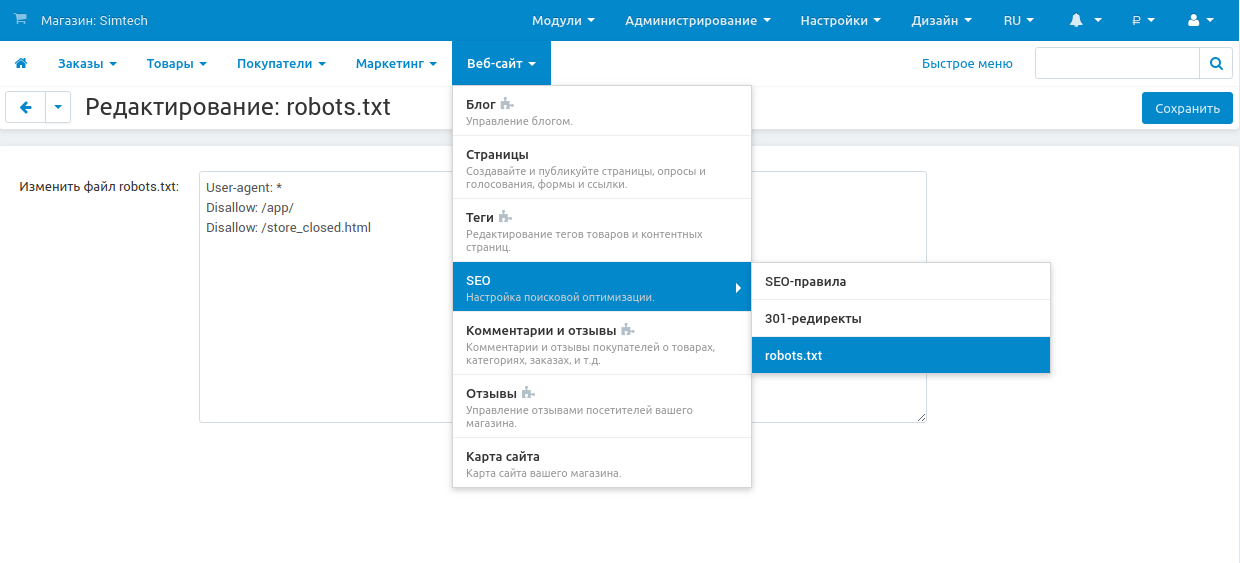Click into the top search field
The width and height of the screenshot is (1240, 563).
[x=1116, y=63]
